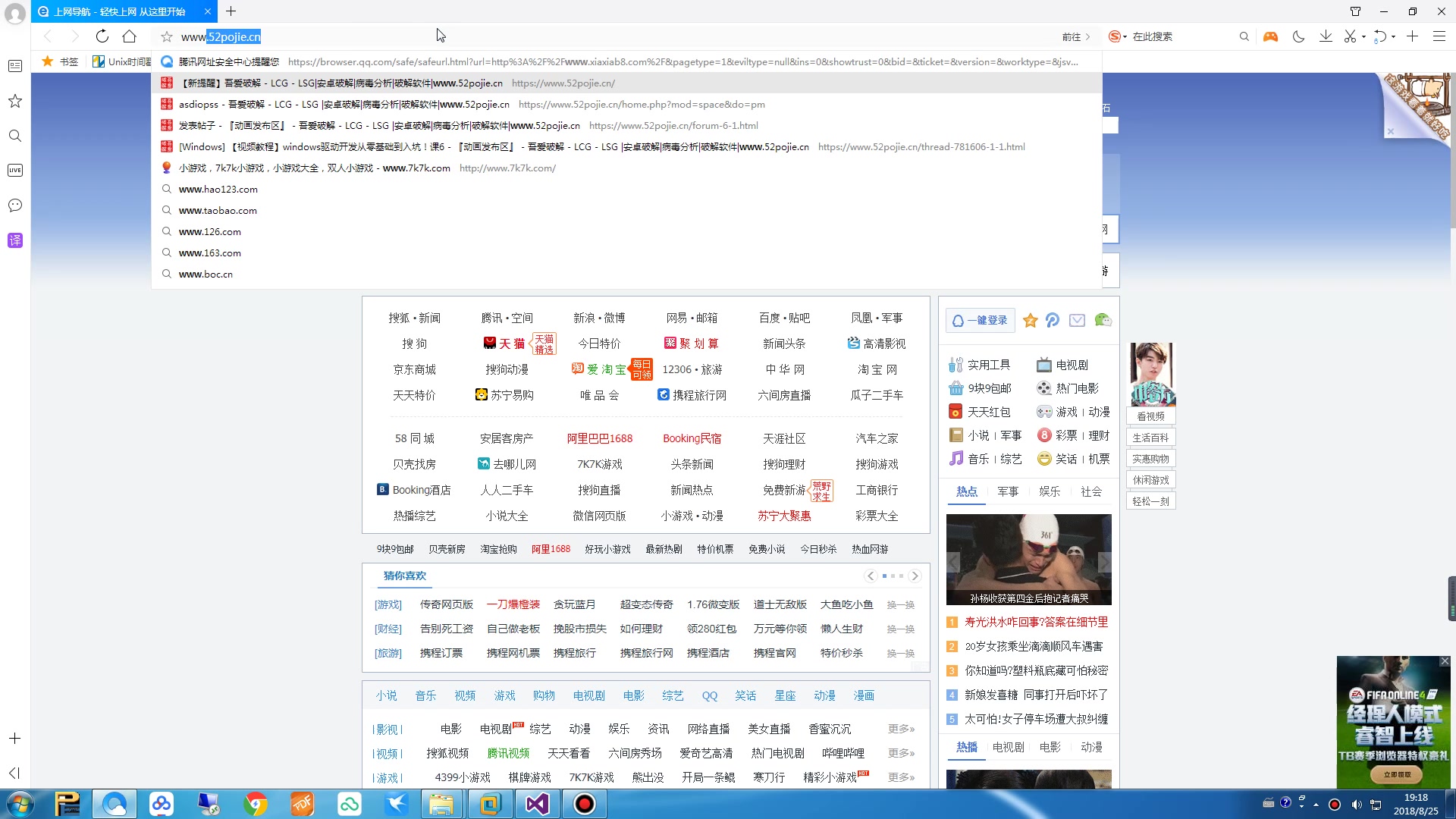1456x819 pixels.
Task: Open headline 寿光洪水咋回事?答案在细节里
Action: coord(1036,622)
